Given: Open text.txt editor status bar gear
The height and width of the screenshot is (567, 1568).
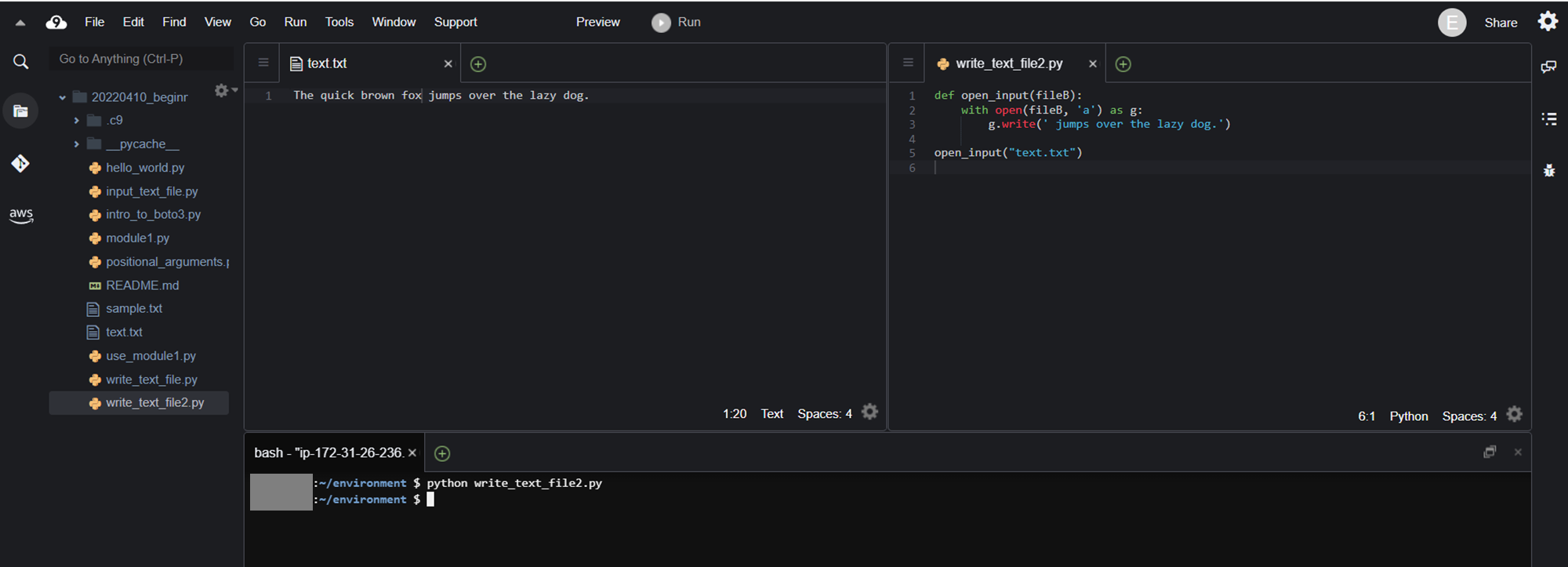Looking at the screenshot, I should tap(869, 412).
